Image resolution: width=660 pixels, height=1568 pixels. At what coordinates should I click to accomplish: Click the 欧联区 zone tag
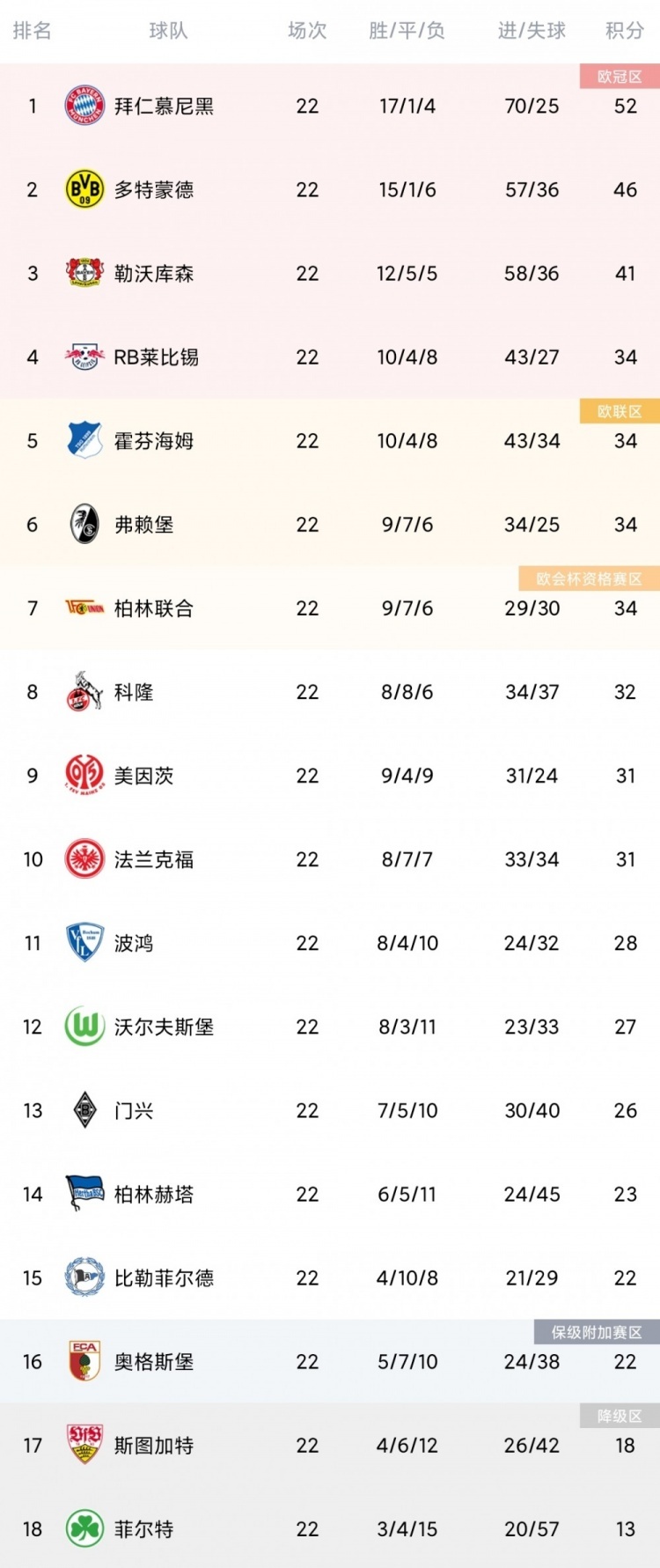[x=620, y=411]
